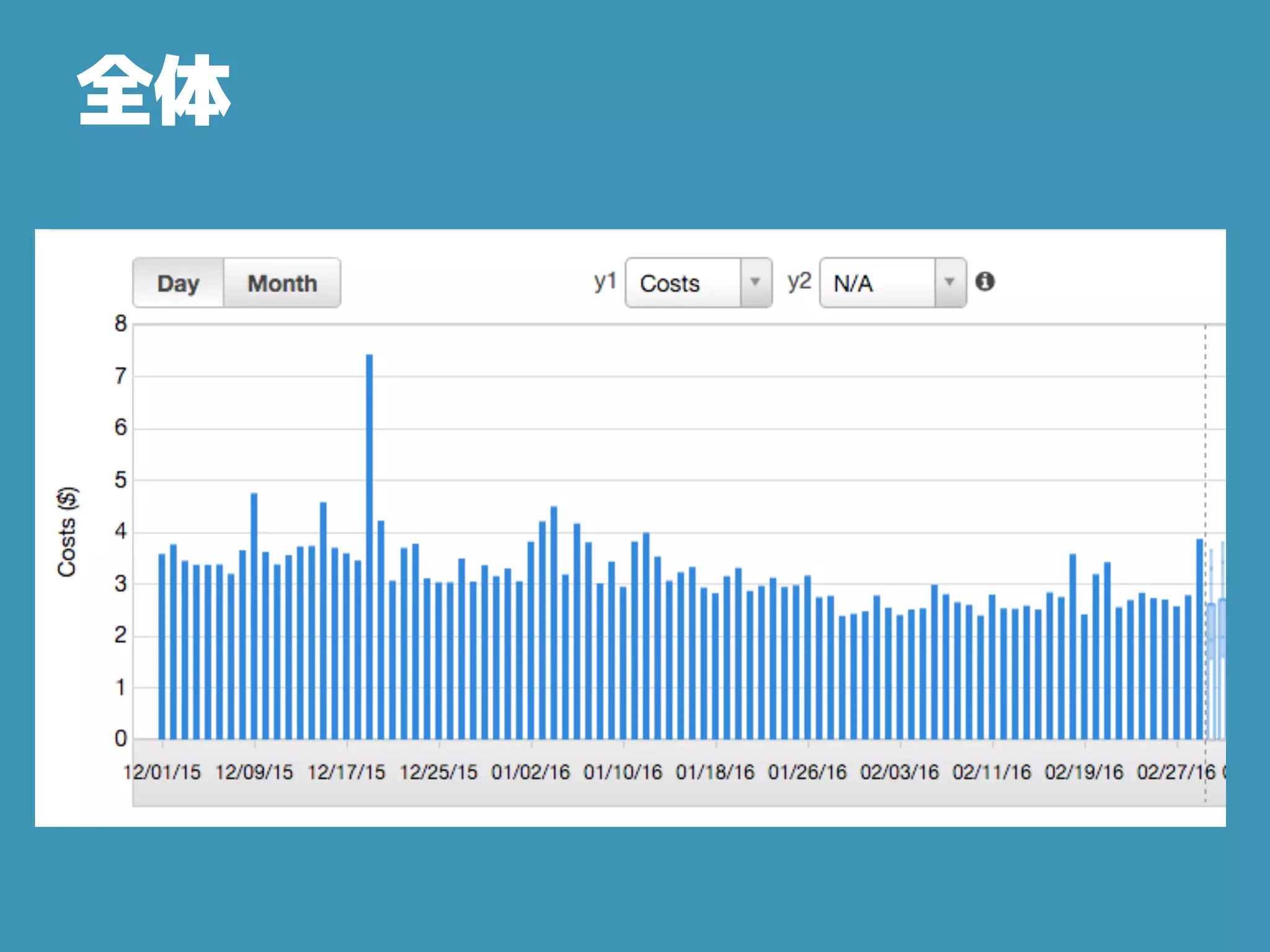This screenshot has height=952, width=1270.
Task: Click the light forecast bar after the dashed line
Action: [1212, 632]
